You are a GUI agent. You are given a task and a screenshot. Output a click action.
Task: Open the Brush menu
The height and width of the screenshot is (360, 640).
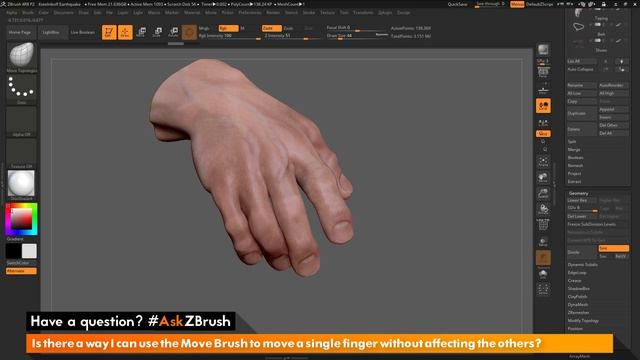(x=28, y=13)
